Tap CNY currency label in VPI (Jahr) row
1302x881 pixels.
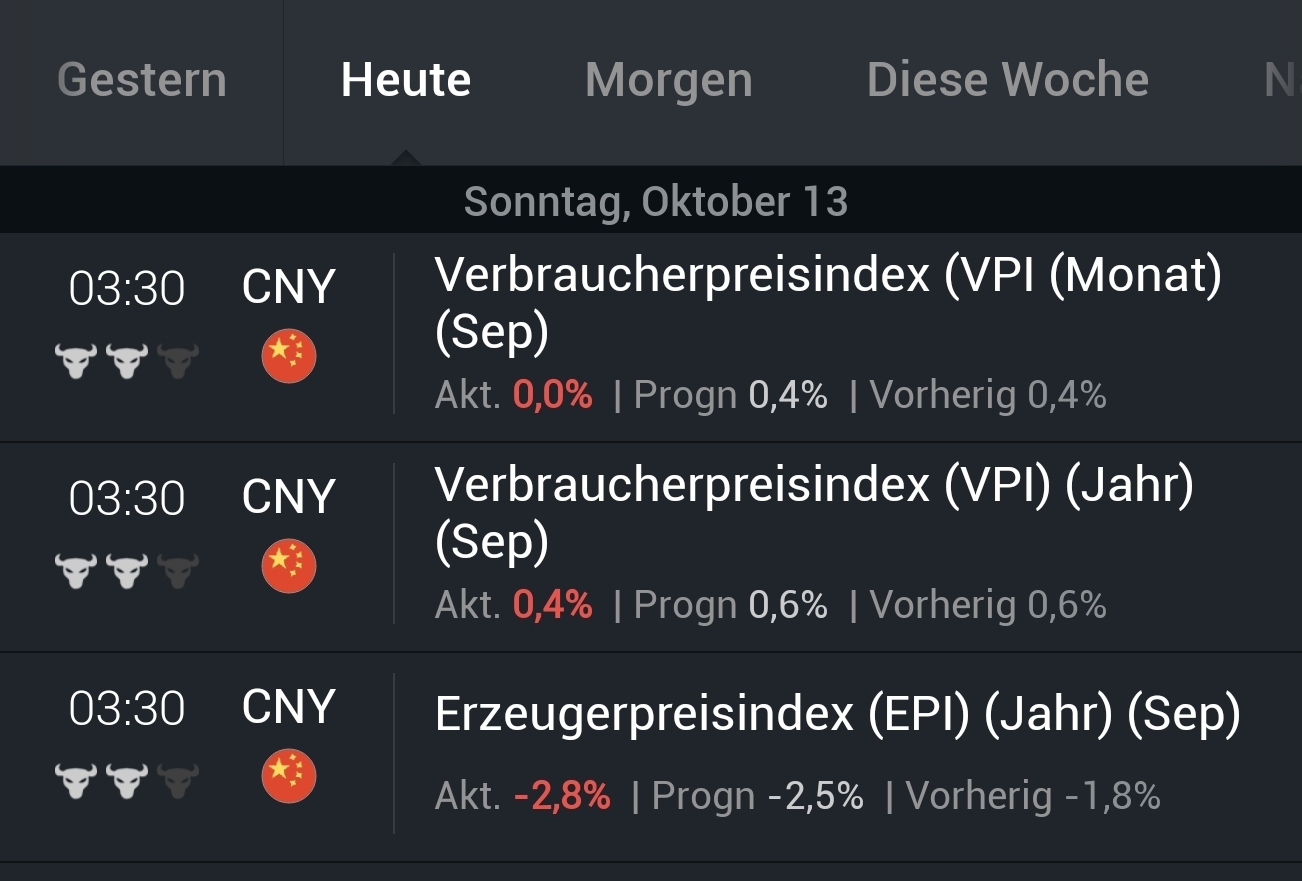(288, 497)
